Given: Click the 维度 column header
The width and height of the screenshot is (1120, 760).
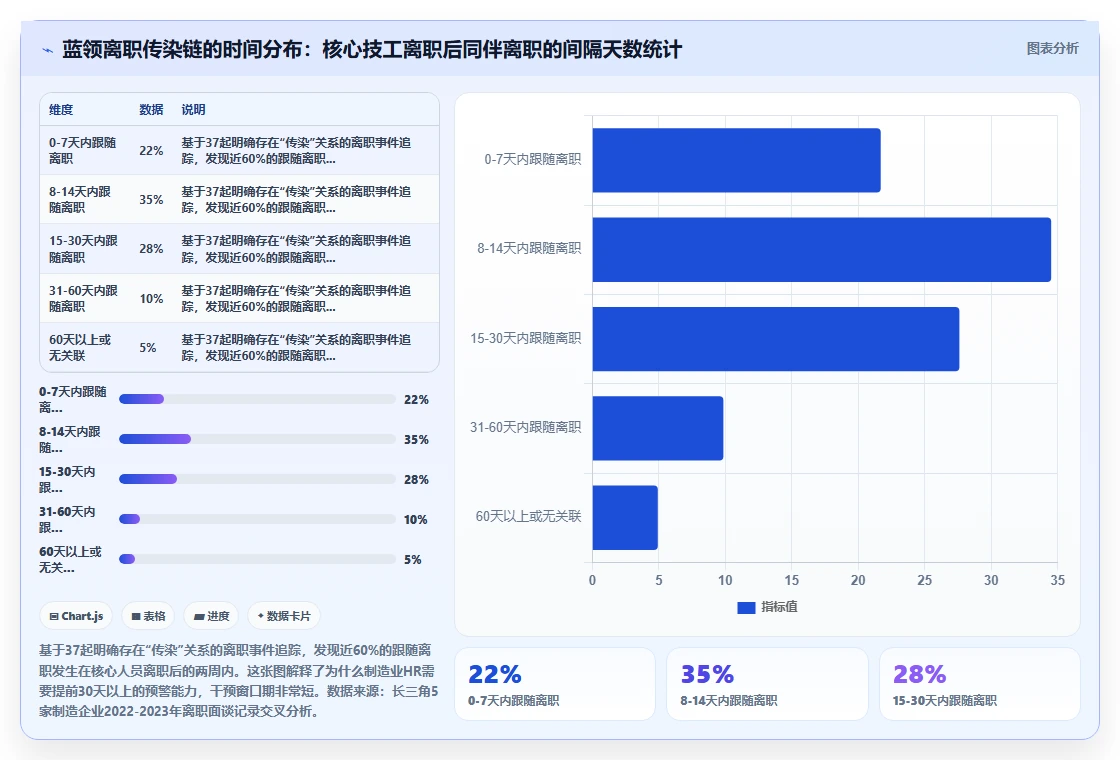Looking at the screenshot, I should 61,109.
